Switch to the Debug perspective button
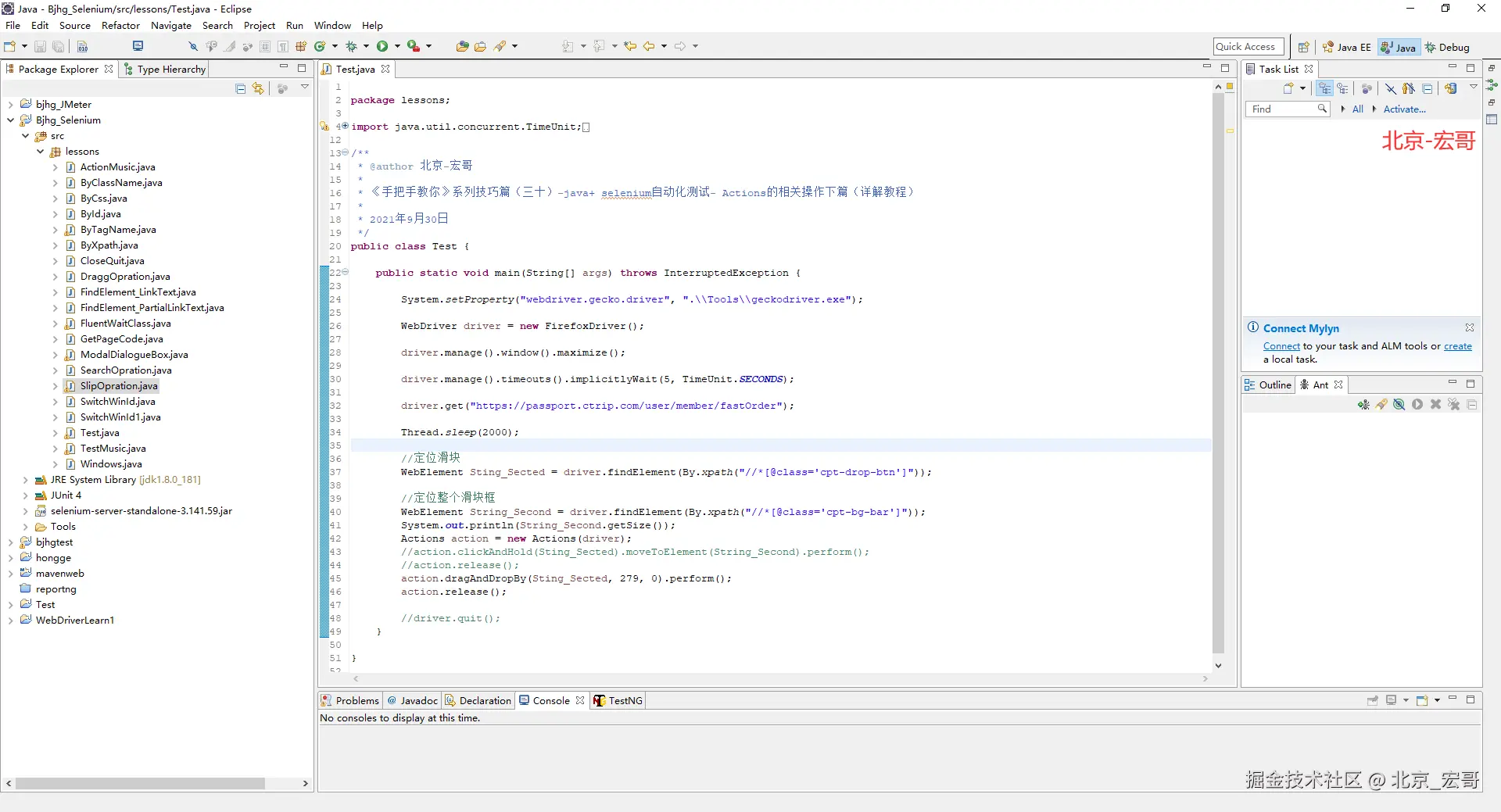This screenshot has width=1501, height=812. point(1448,47)
